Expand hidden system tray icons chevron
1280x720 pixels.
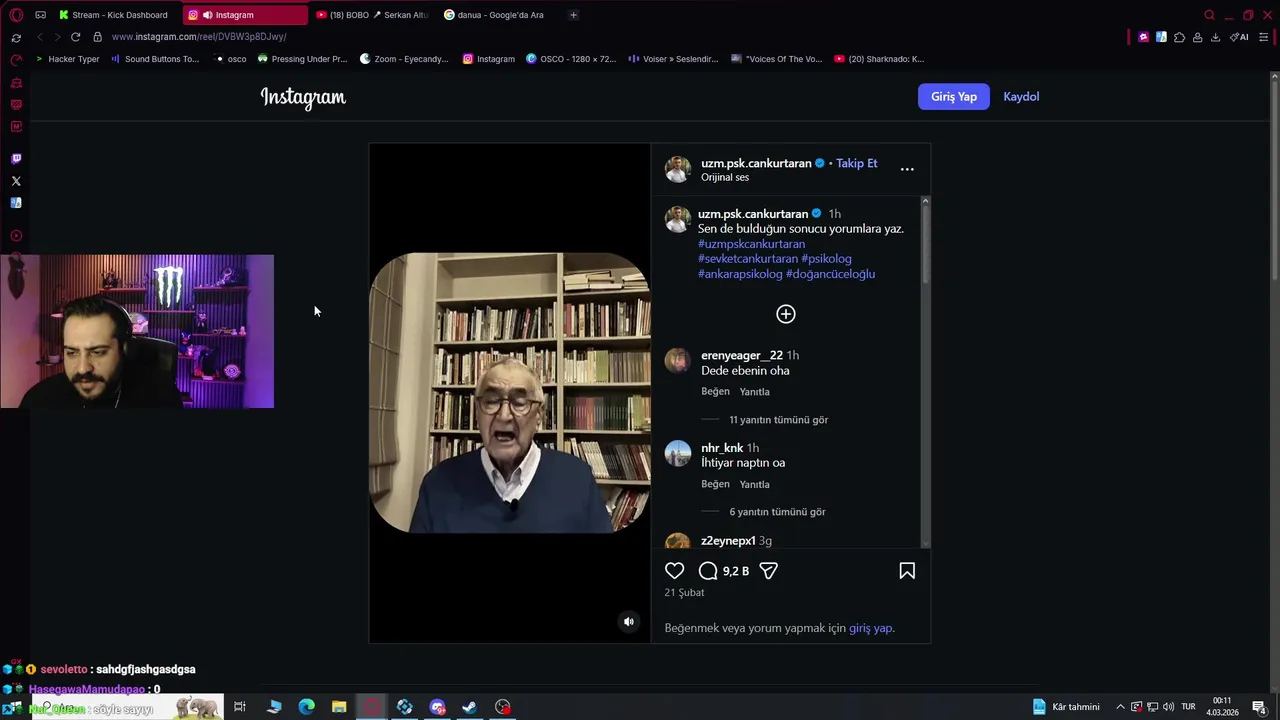tap(1120, 707)
